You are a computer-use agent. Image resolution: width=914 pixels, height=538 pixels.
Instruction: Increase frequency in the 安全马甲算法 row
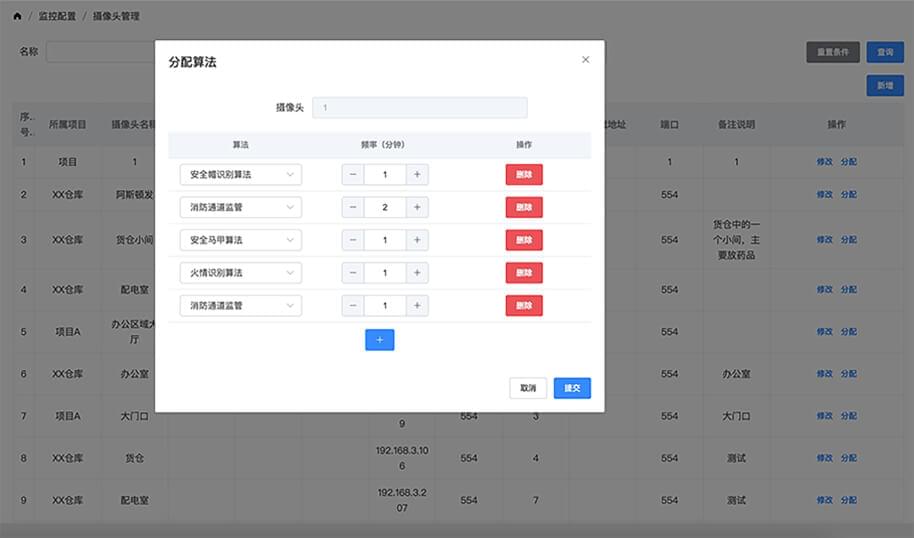point(417,240)
